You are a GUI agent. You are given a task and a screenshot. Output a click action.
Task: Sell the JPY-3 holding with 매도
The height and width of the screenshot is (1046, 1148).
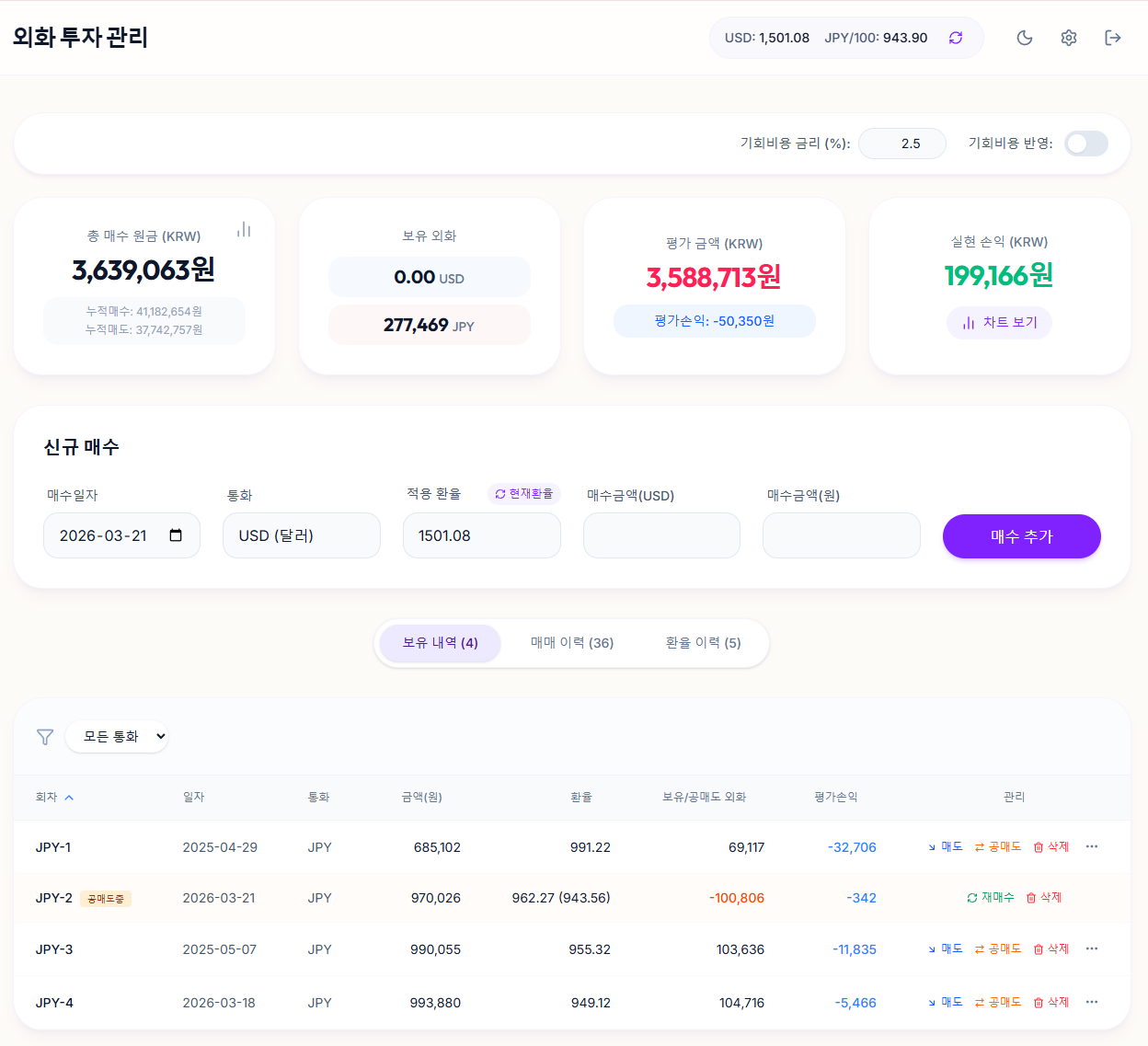pos(945,948)
